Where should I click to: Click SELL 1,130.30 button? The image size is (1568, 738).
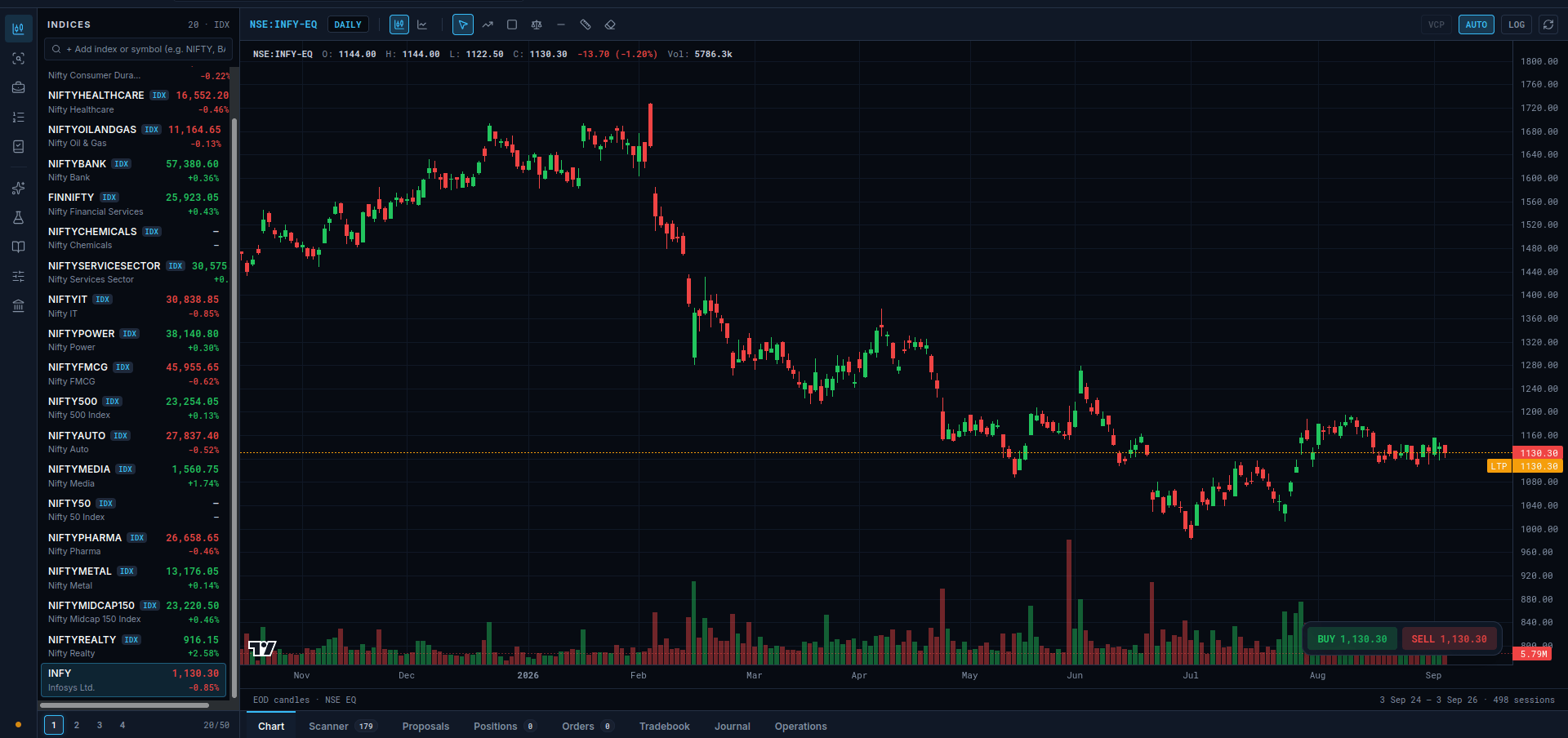[1450, 639]
